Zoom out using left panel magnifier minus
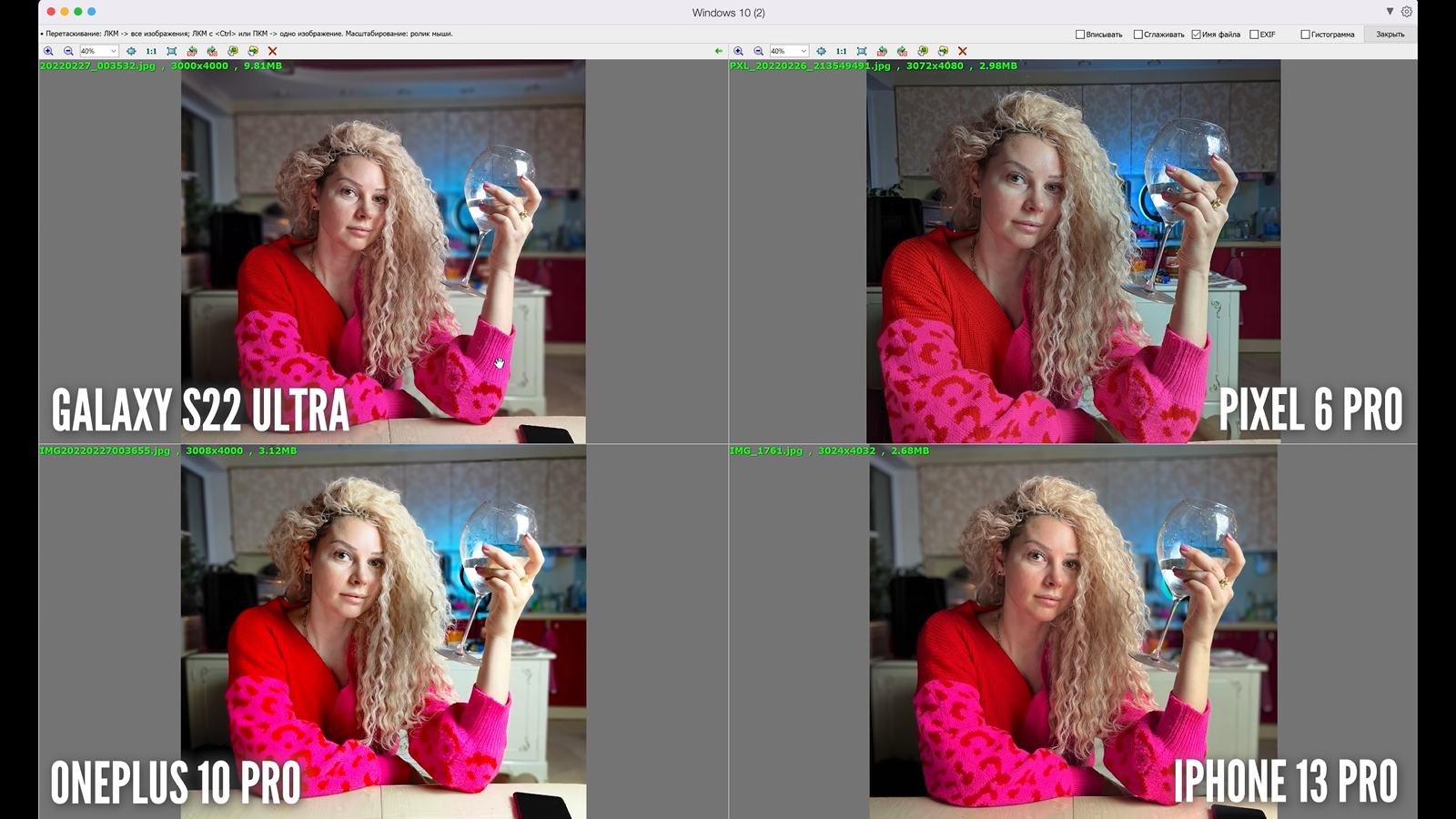 [68, 51]
